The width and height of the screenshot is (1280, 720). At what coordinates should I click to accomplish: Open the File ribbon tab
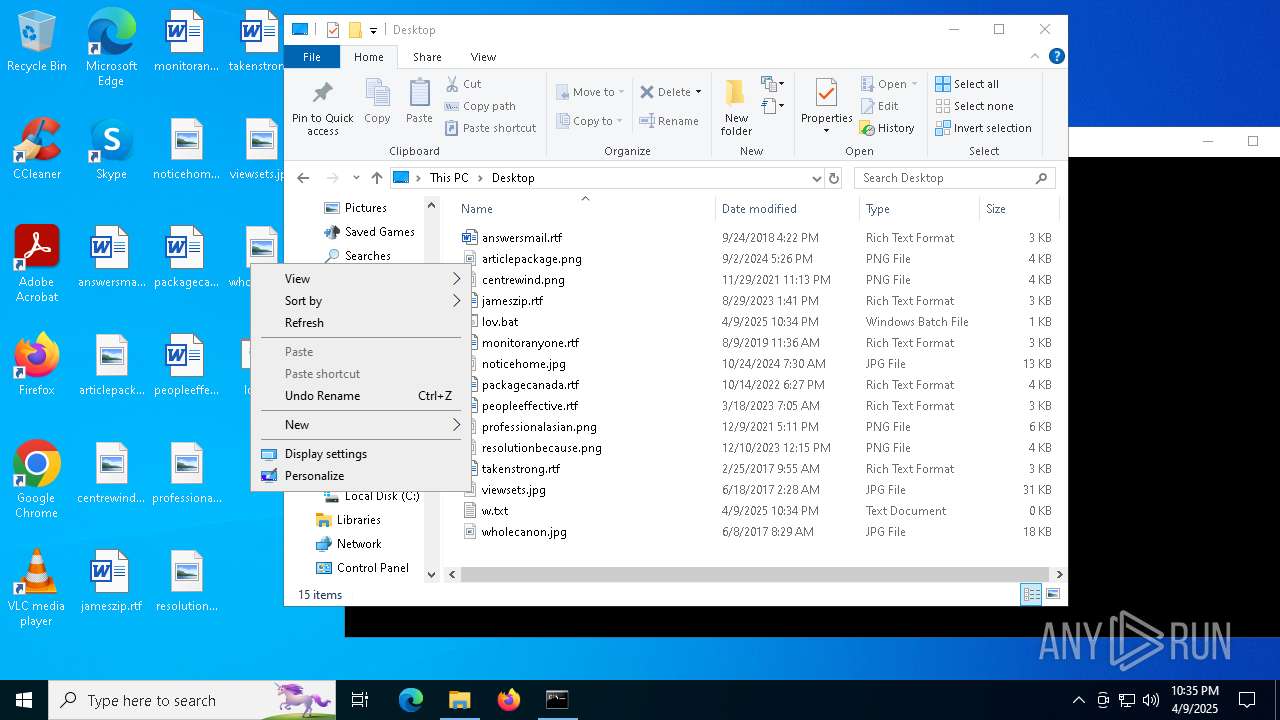pyautogui.click(x=312, y=57)
